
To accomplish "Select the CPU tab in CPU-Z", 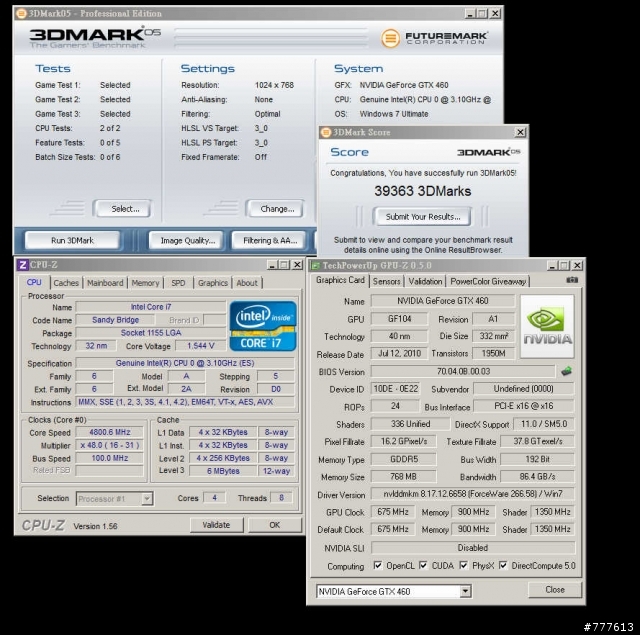I will [34, 282].
